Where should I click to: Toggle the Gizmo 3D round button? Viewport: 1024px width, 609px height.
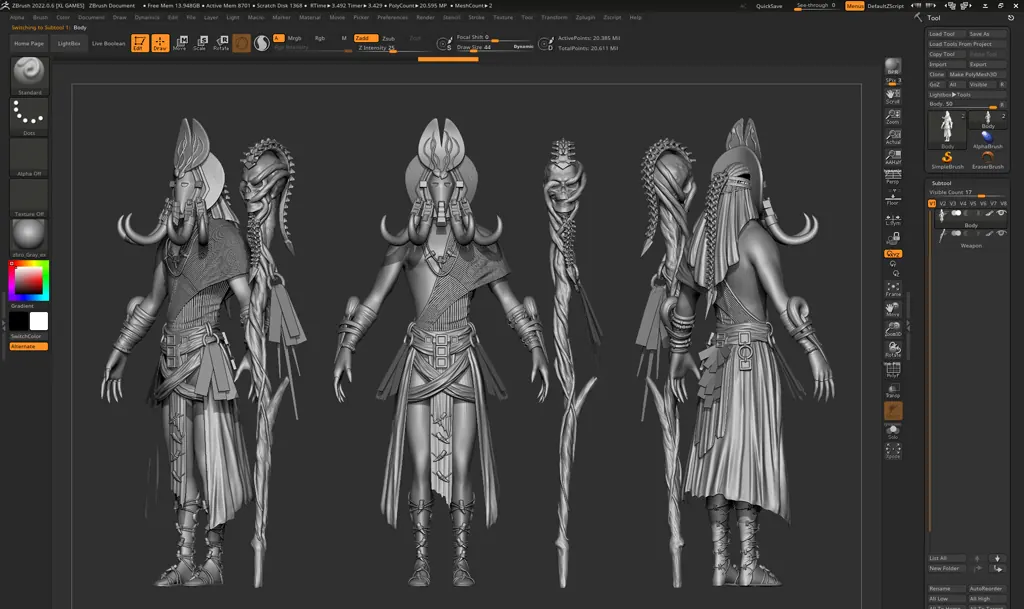tap(242, 43)
